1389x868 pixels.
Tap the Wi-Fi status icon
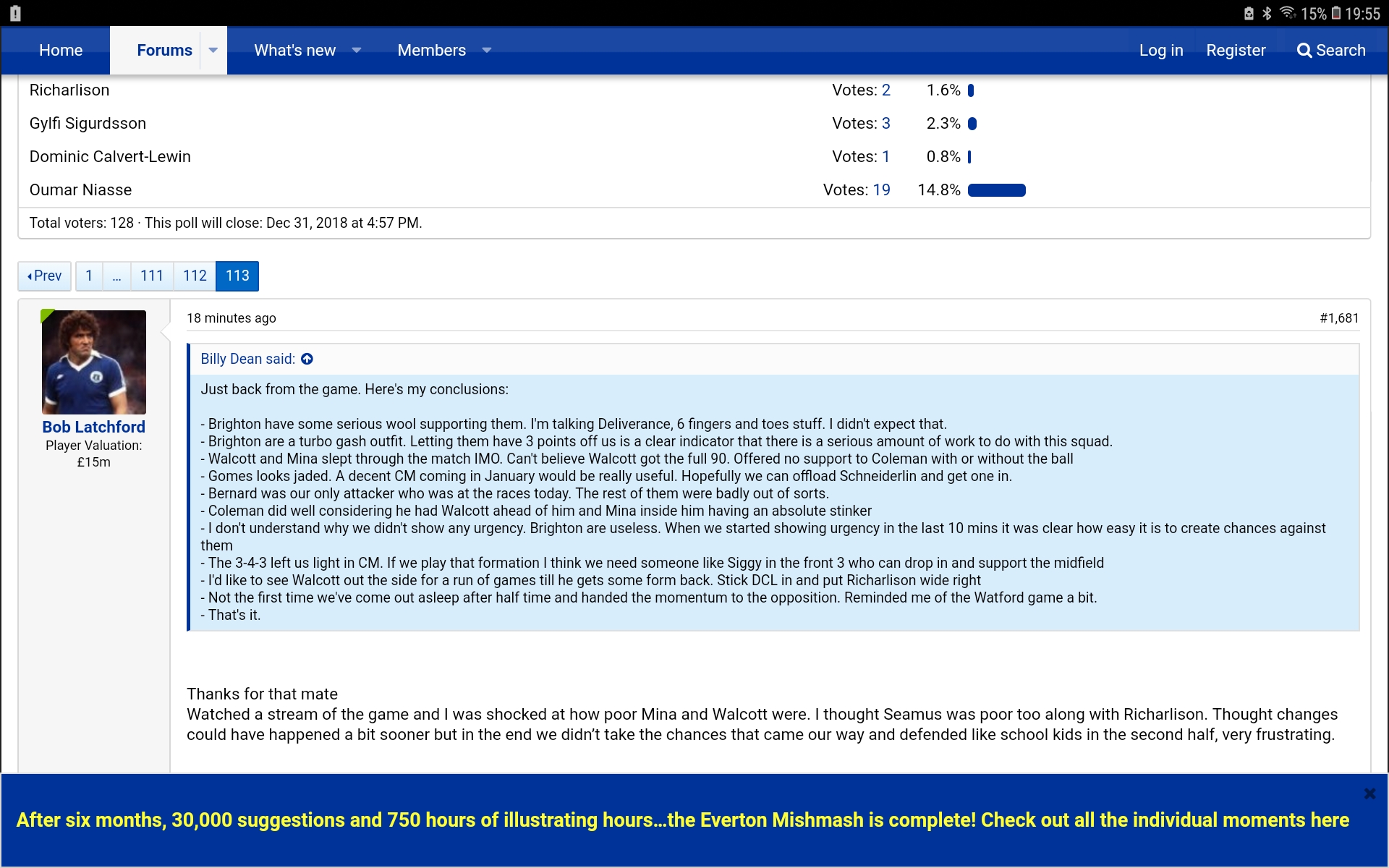coord(1288,14)
